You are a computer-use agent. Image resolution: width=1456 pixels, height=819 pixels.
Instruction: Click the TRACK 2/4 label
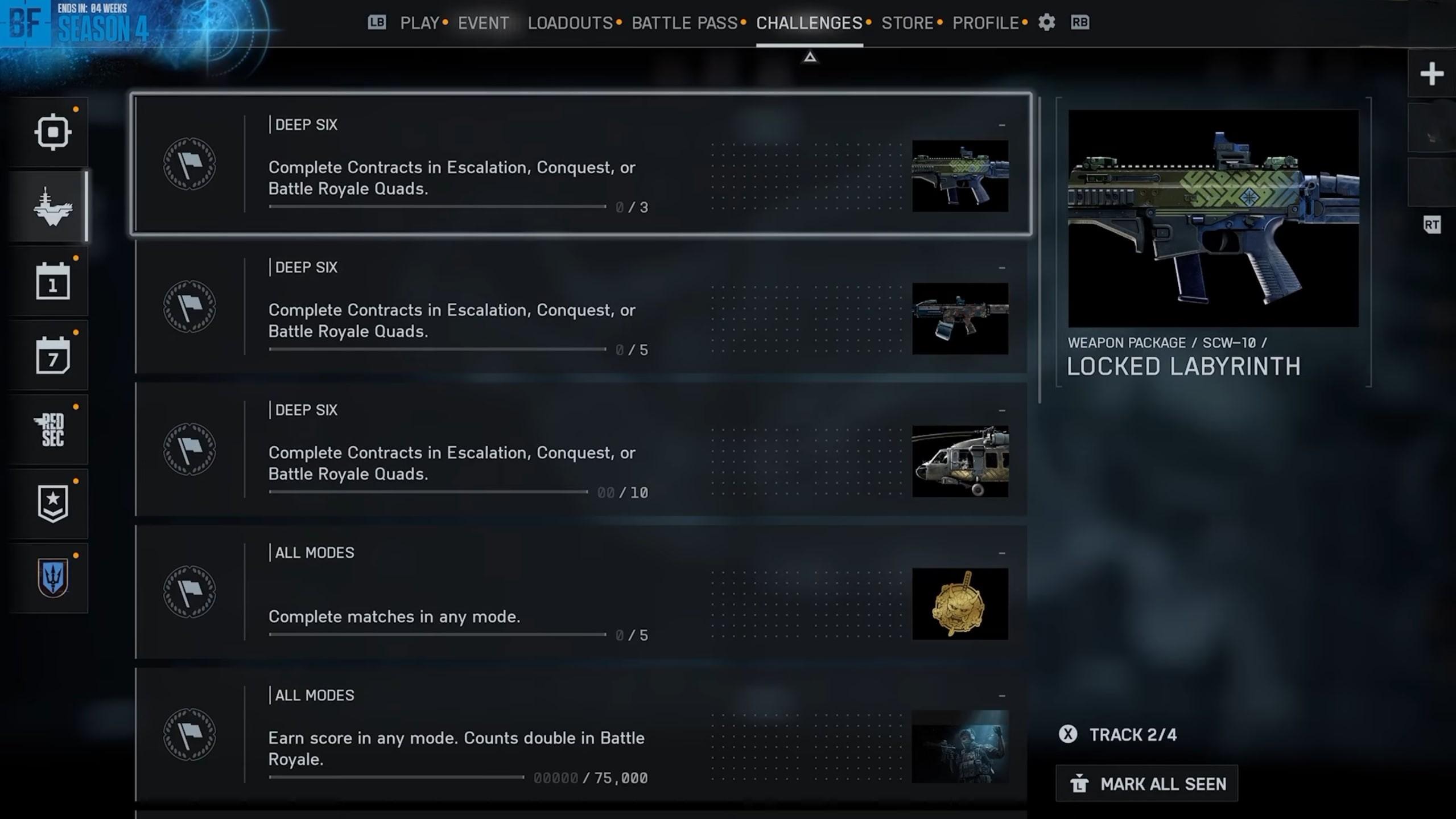pyautogui.click(x=1133, y=735)
